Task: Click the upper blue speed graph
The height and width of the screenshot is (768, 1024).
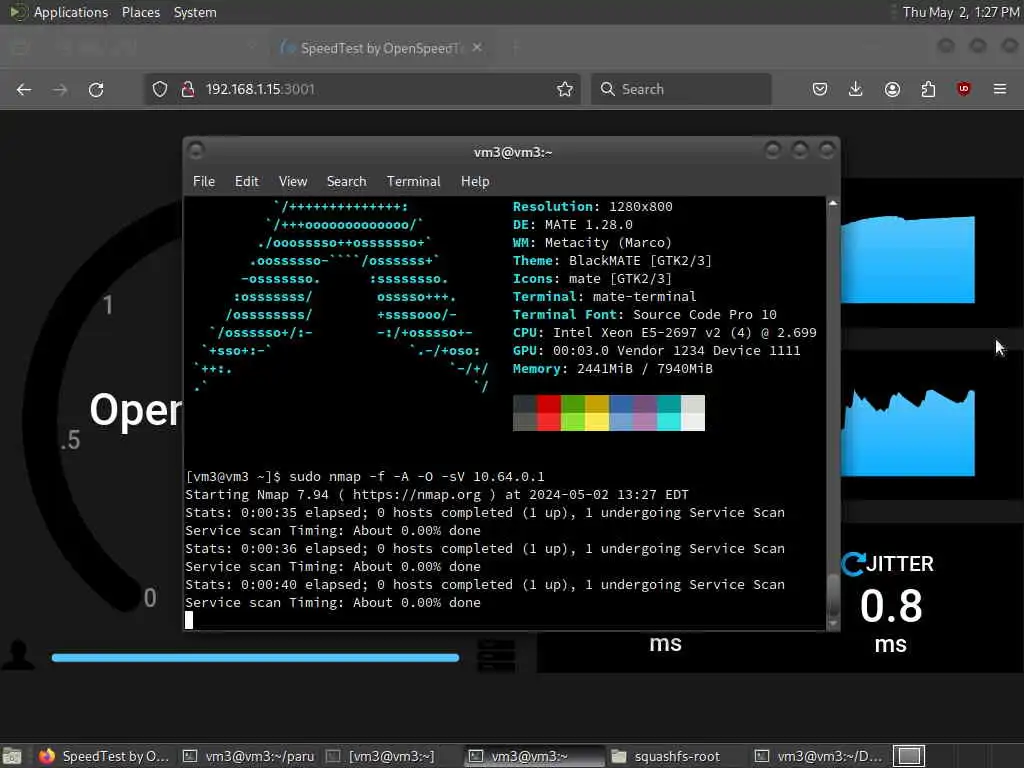Action: coord(908,259)
